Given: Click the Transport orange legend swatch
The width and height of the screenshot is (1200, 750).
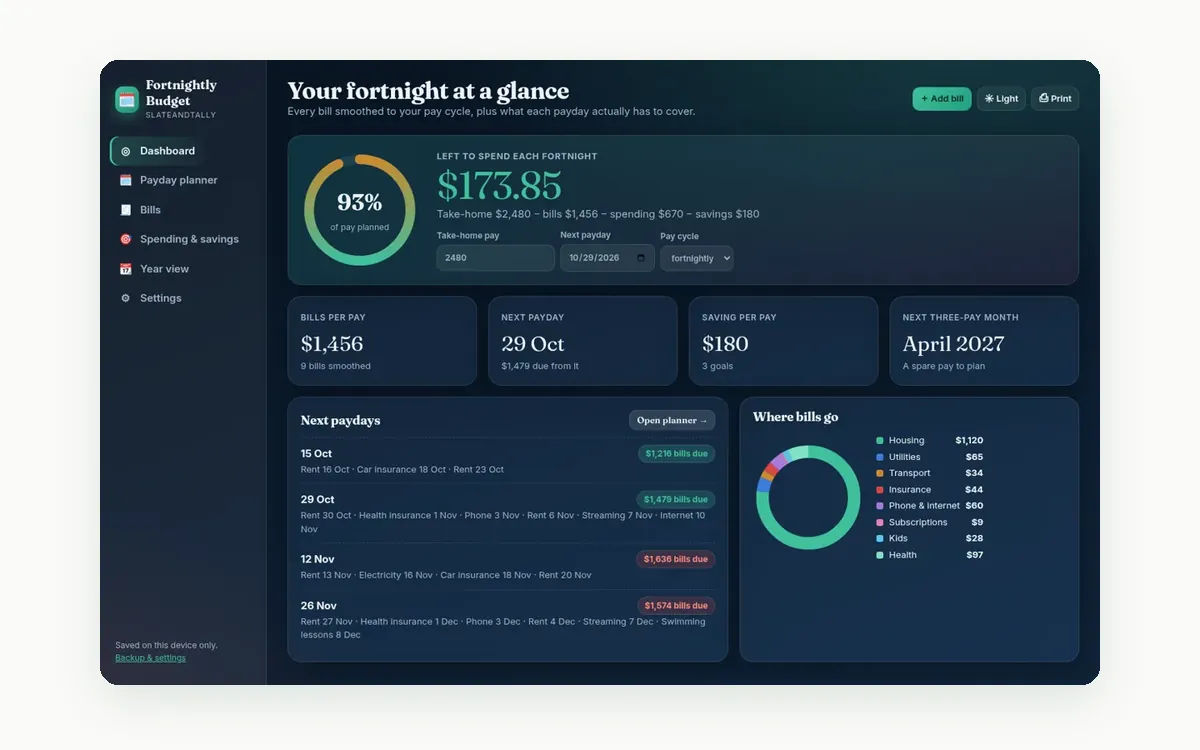Looking at the screenshot, I should pos(880,473).
